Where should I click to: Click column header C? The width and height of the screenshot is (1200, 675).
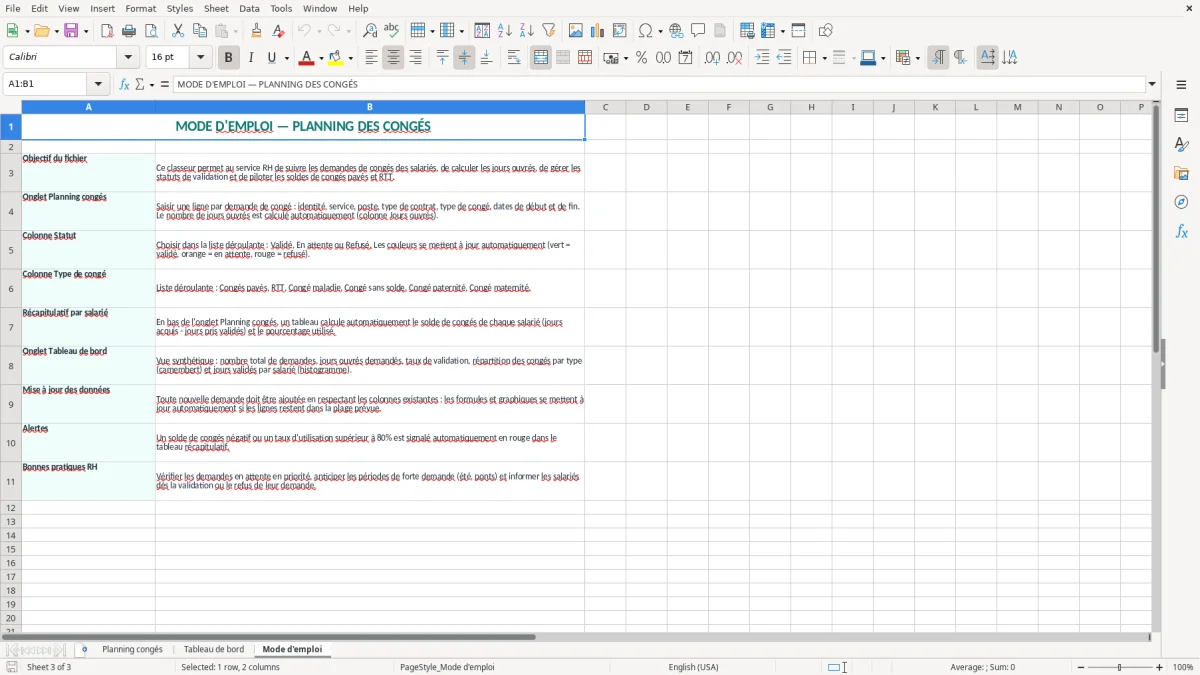(605, 107)
